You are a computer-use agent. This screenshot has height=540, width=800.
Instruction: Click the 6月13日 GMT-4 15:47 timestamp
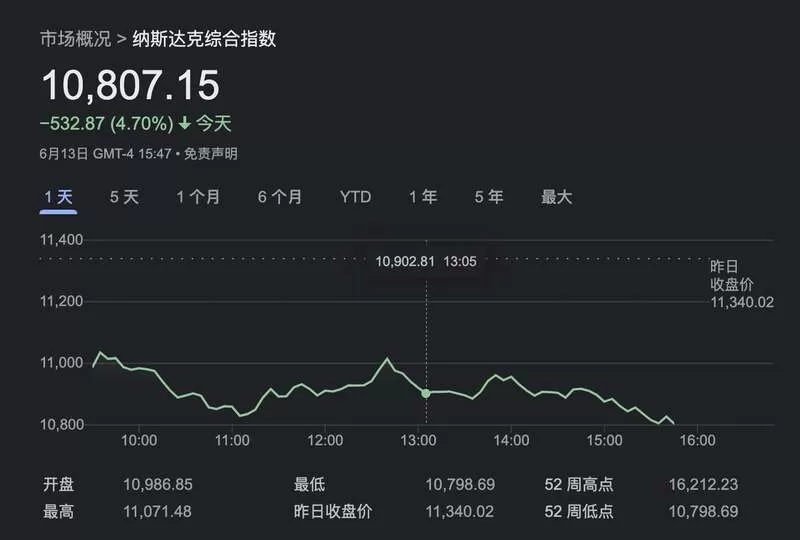coord(106,154)
